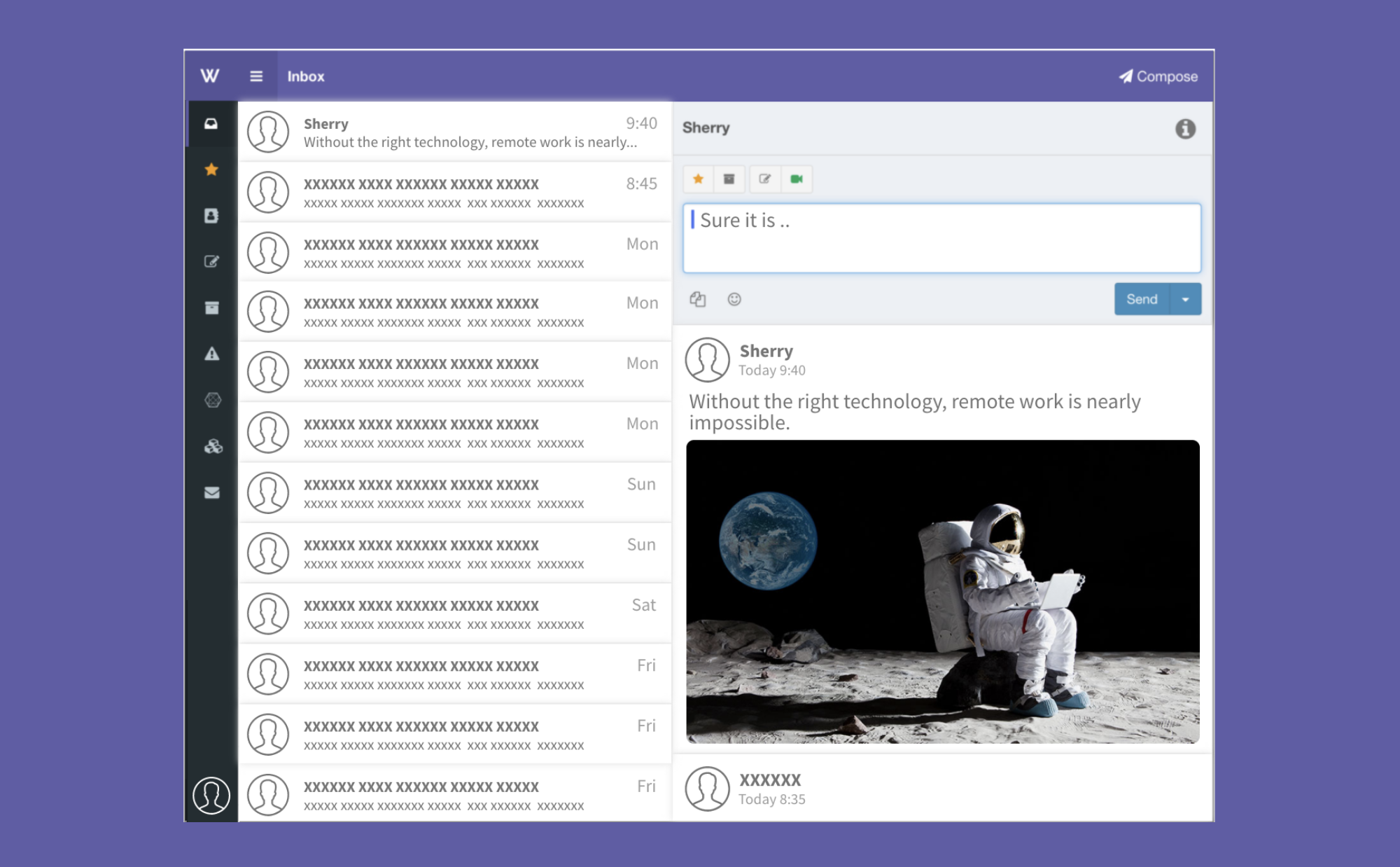This screenshot has width=1400, height=867.
Task: Click the Sherry name in the conversation header
Action: tap(706, 127)
